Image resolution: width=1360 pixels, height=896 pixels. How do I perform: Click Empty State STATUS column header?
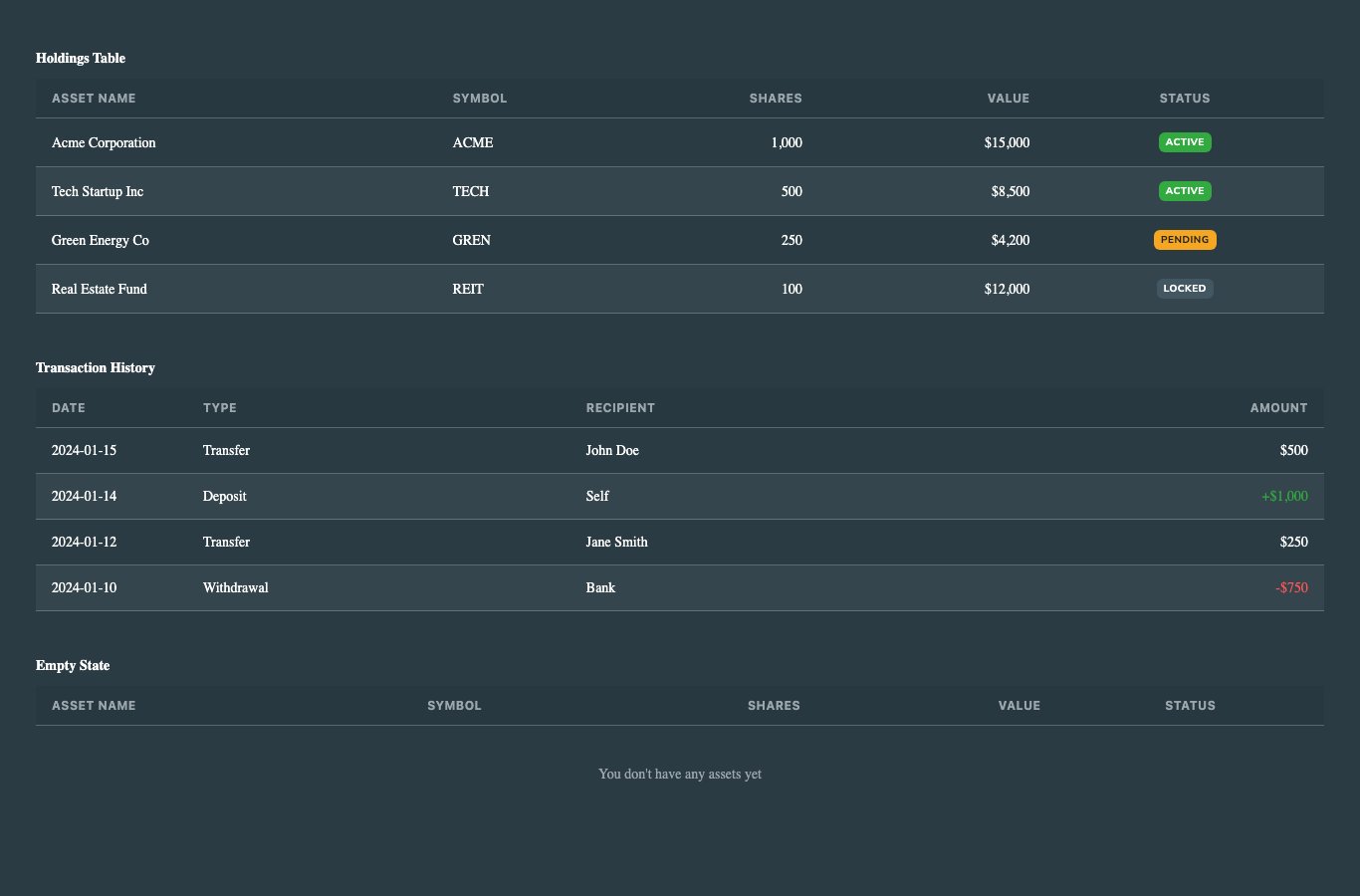pos(1191,706)
